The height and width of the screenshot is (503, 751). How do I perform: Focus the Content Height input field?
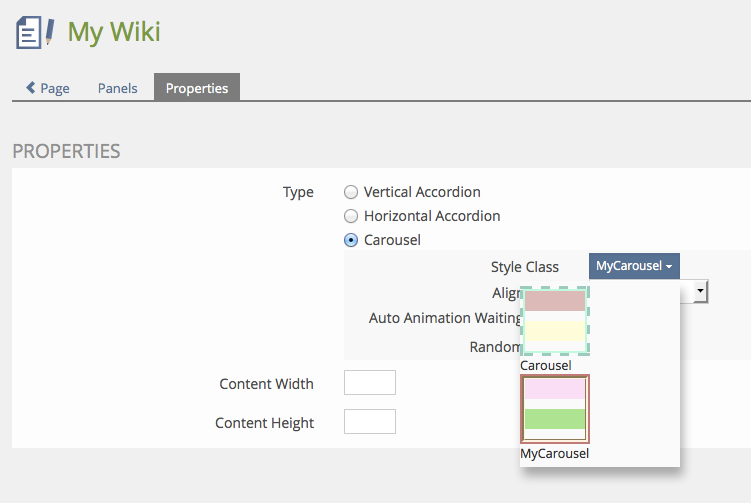pyautogui.click(x=370, y=422)
